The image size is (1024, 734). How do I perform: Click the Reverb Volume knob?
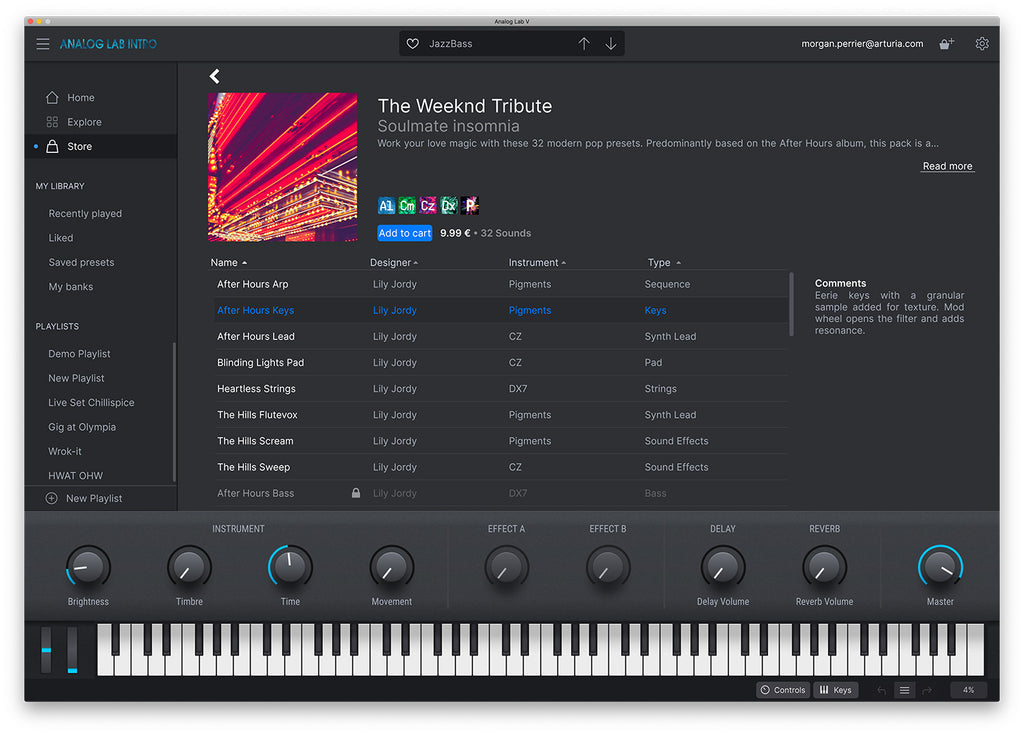(824, 567)
